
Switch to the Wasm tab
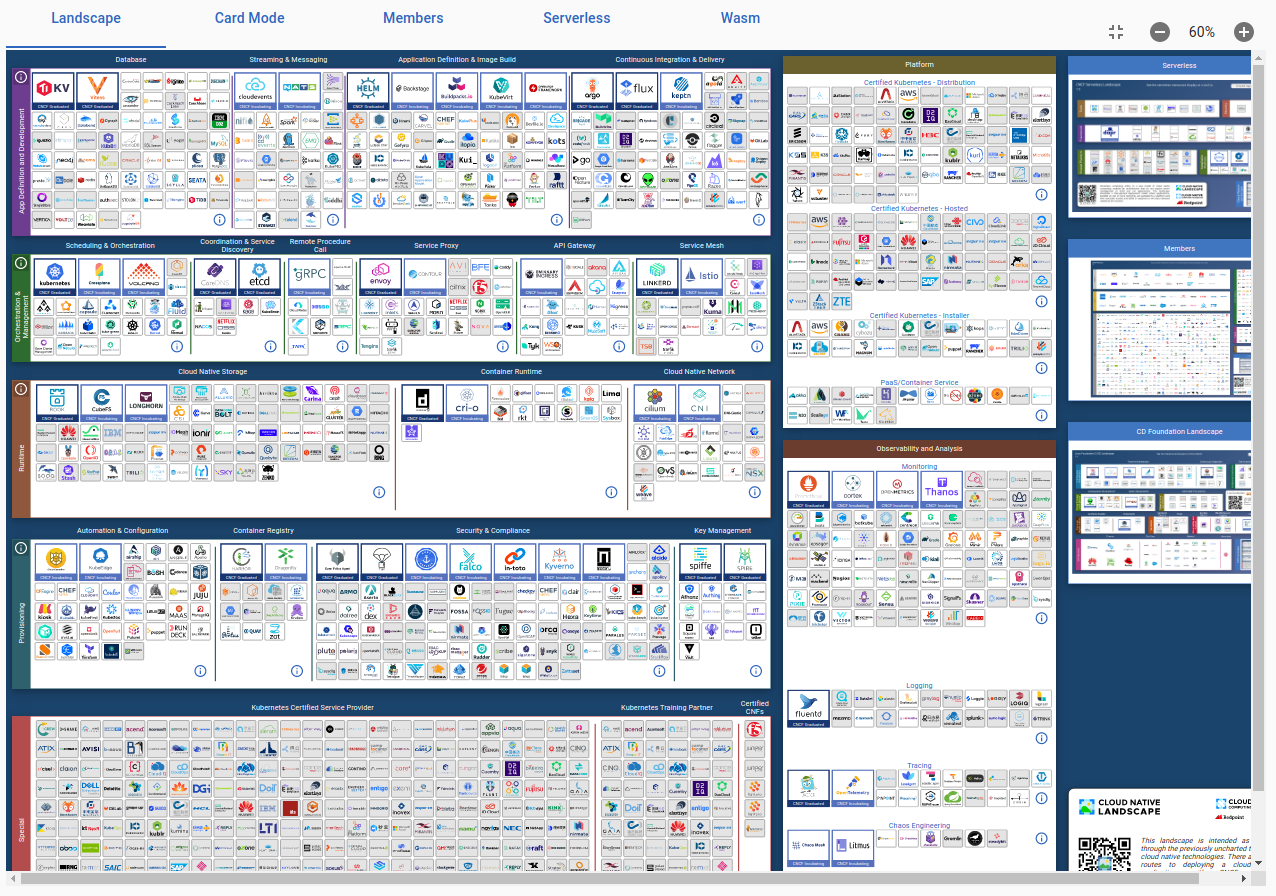coord(740,18)
